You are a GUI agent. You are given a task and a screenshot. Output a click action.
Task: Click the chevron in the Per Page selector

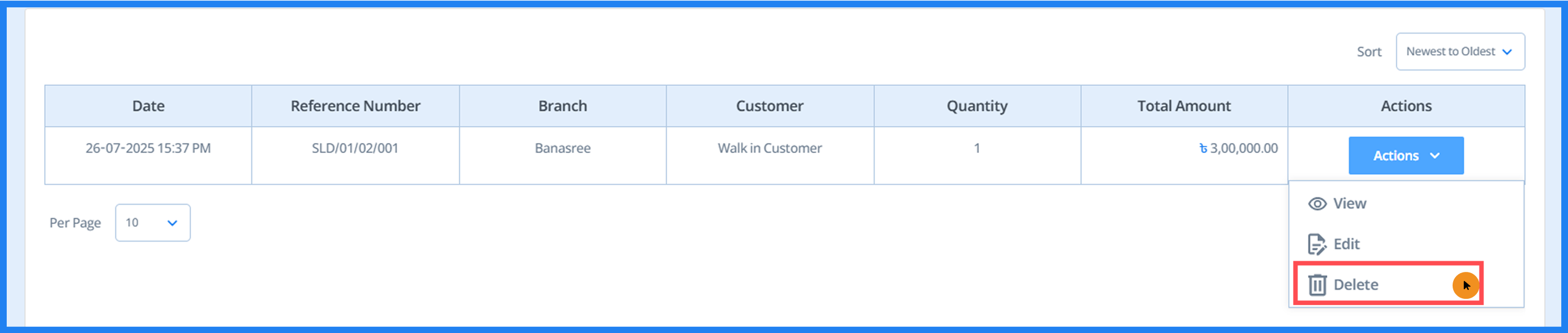point(172,223)
